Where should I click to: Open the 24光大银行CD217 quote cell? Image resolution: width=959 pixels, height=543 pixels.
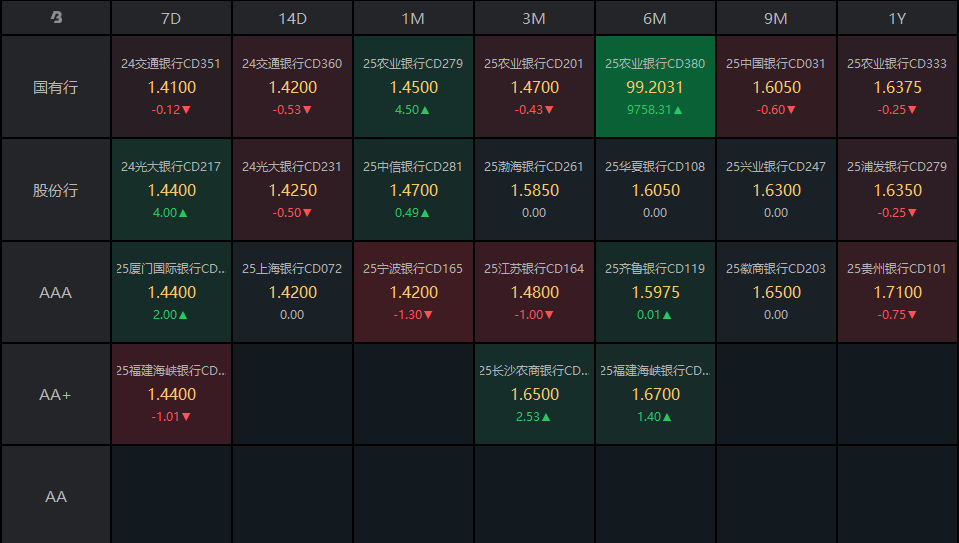tap(171, 190)
